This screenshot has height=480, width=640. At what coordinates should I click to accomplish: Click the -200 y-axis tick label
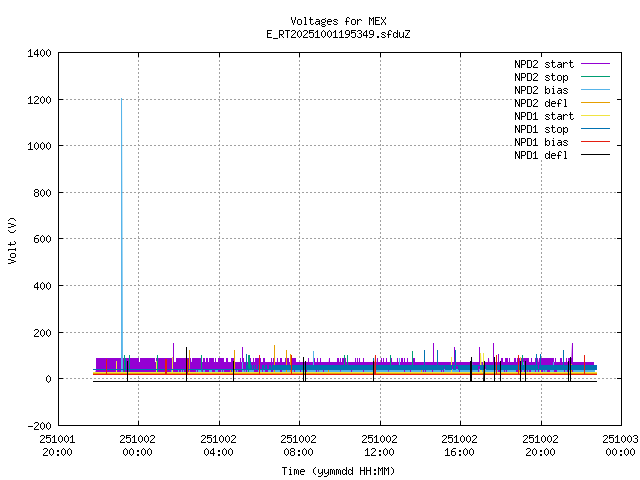click(38, 426)
